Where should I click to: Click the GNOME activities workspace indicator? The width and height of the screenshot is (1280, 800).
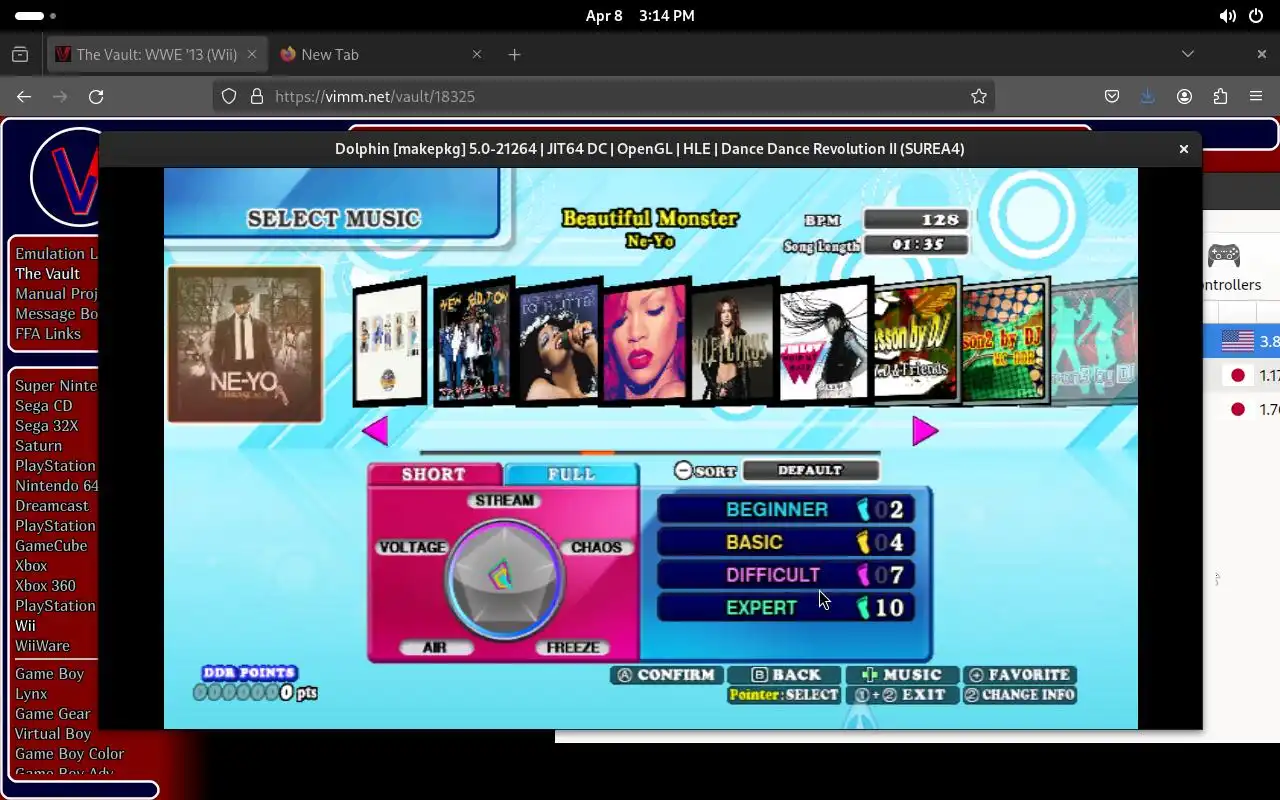(35, 16)
